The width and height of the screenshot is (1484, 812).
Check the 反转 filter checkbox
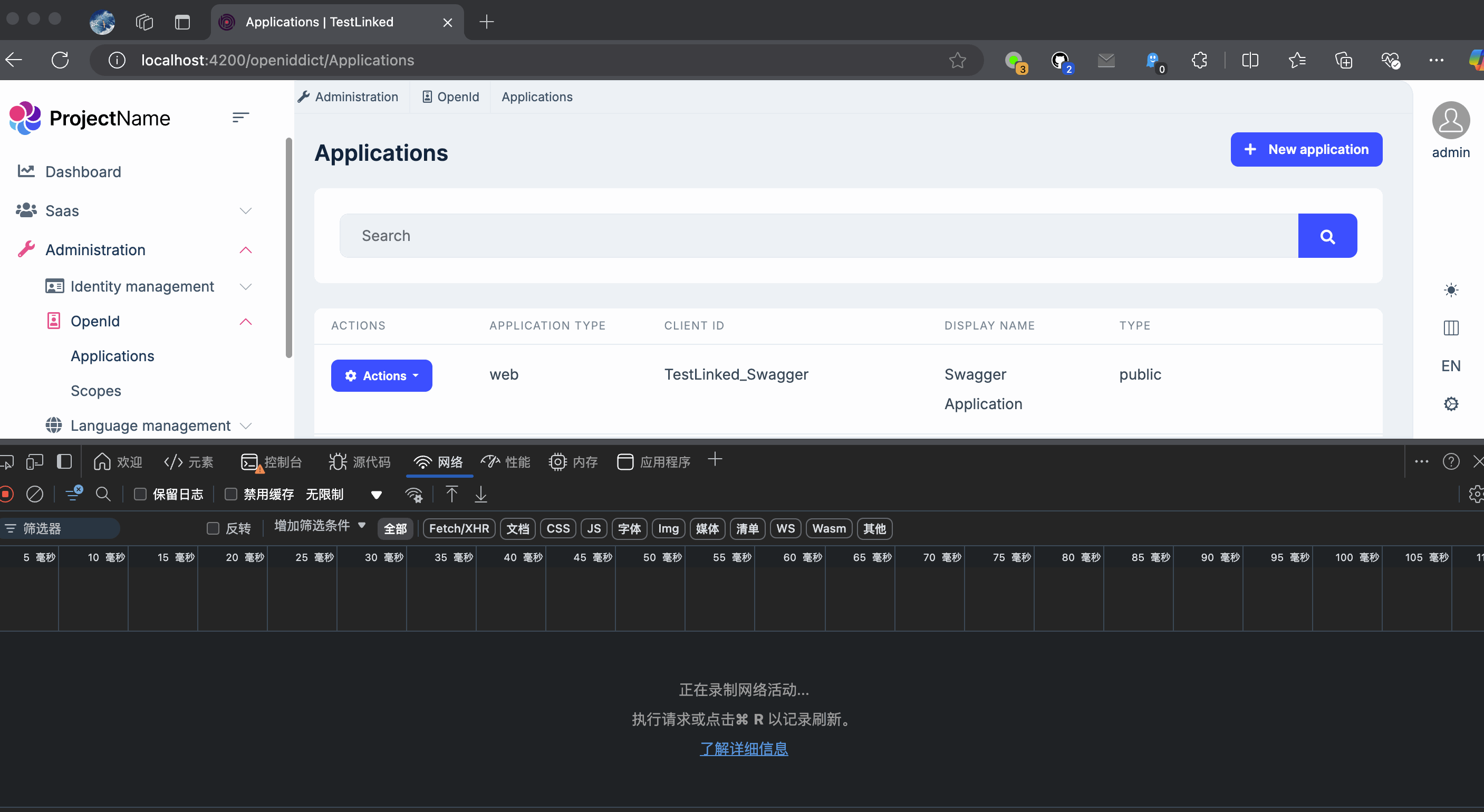[x=213, y=529]
